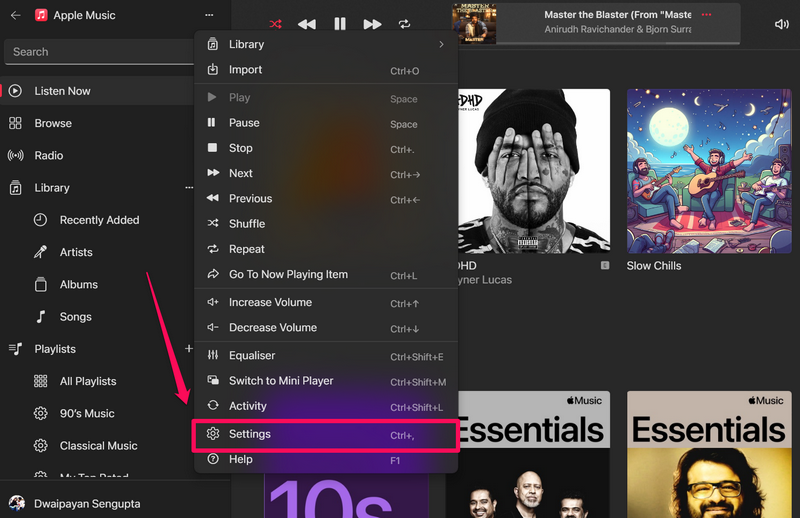
Task: Open the Browse section in sidebar
Action: [53, 123]
